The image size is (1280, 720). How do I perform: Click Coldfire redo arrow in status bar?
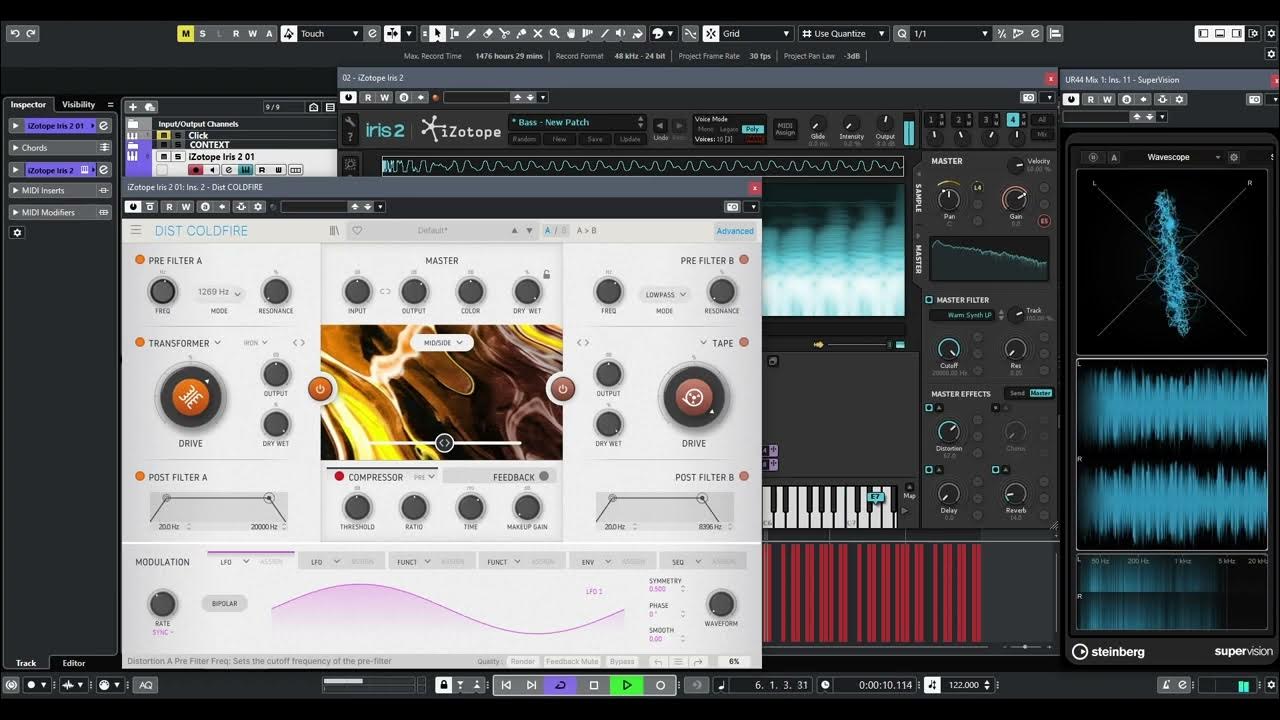coord(698,661)
